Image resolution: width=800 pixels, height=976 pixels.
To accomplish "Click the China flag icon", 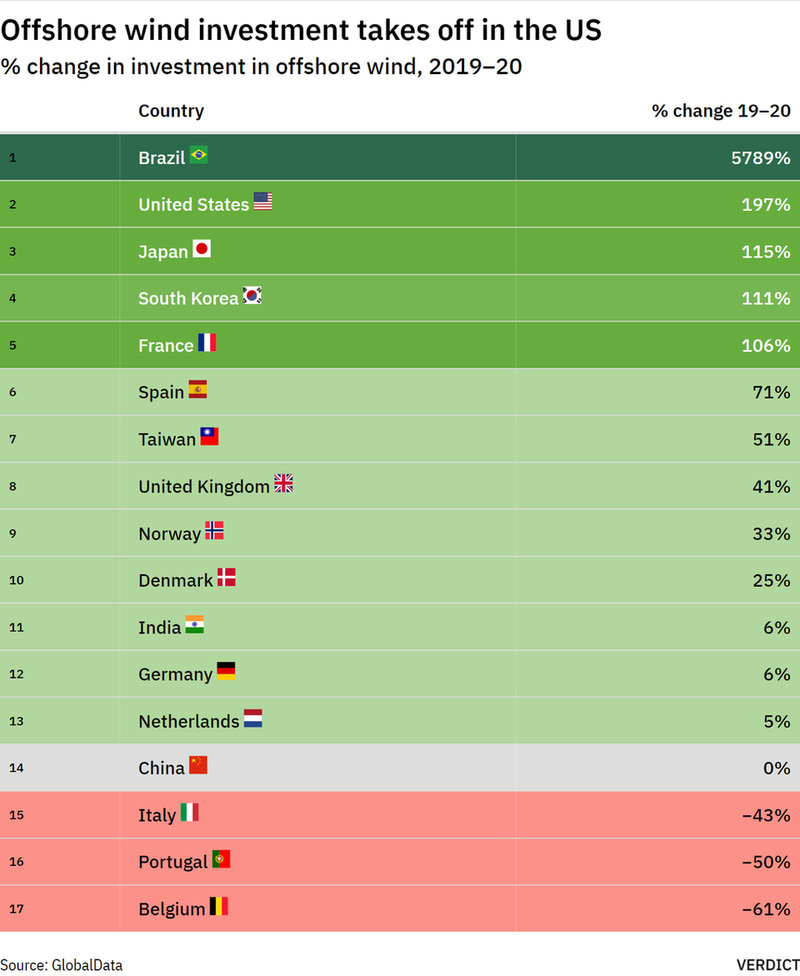I will tap(198, 765).
